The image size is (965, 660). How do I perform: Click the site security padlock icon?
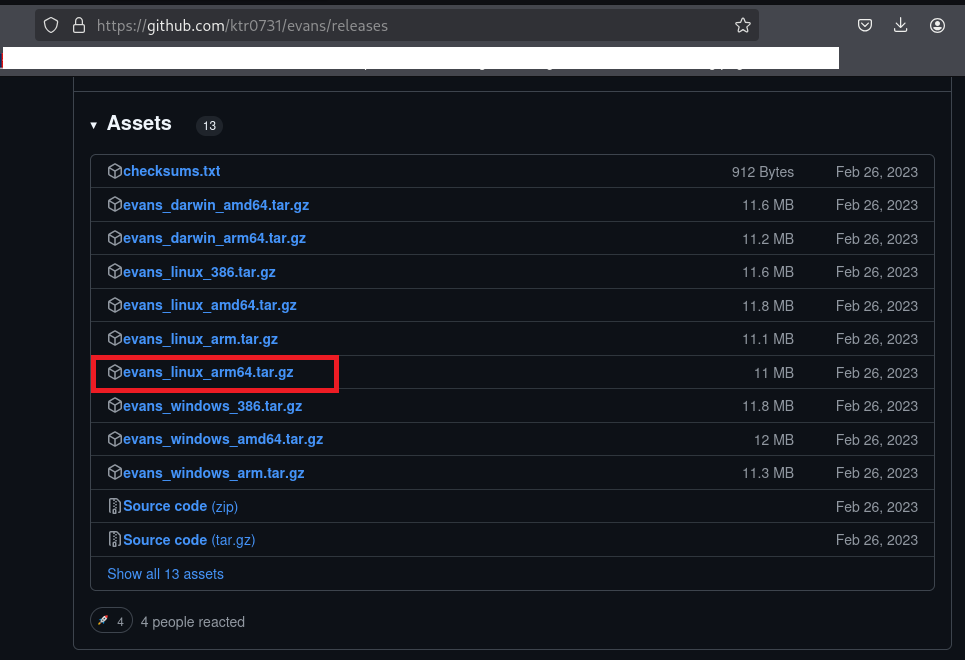click(79, 25)
